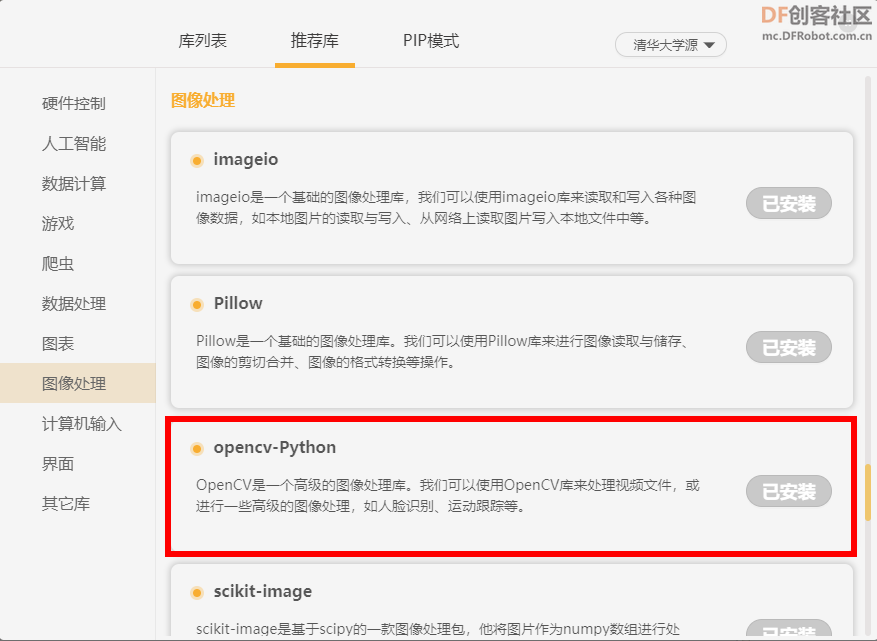Click the orange dot beside scikit-image
The height and width of the screenshot is (641, 877).
(197, 593)
